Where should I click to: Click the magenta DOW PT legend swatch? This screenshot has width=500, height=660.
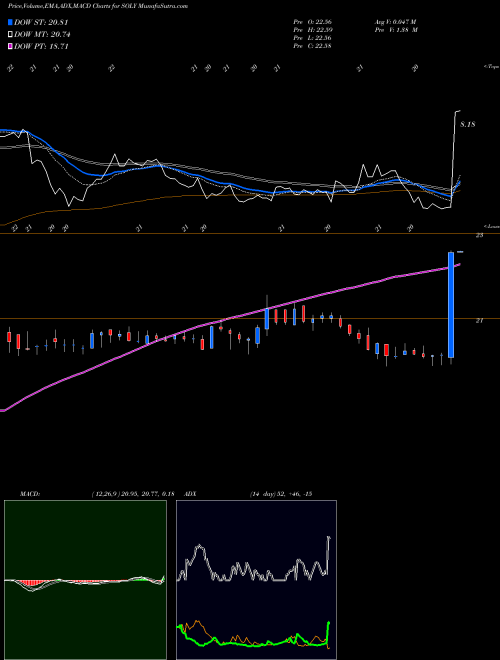pyautogui.click(x=11, y=46)
